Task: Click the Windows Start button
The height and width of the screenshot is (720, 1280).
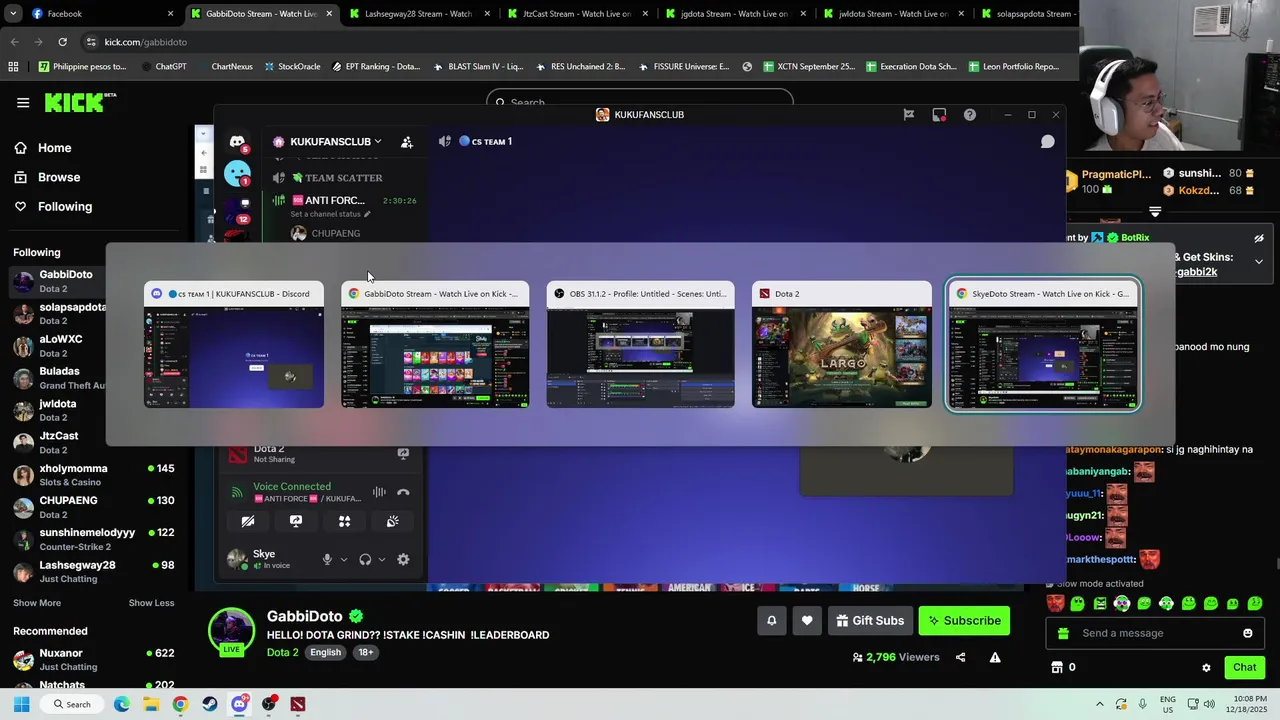Action: [x=21, y=704]
